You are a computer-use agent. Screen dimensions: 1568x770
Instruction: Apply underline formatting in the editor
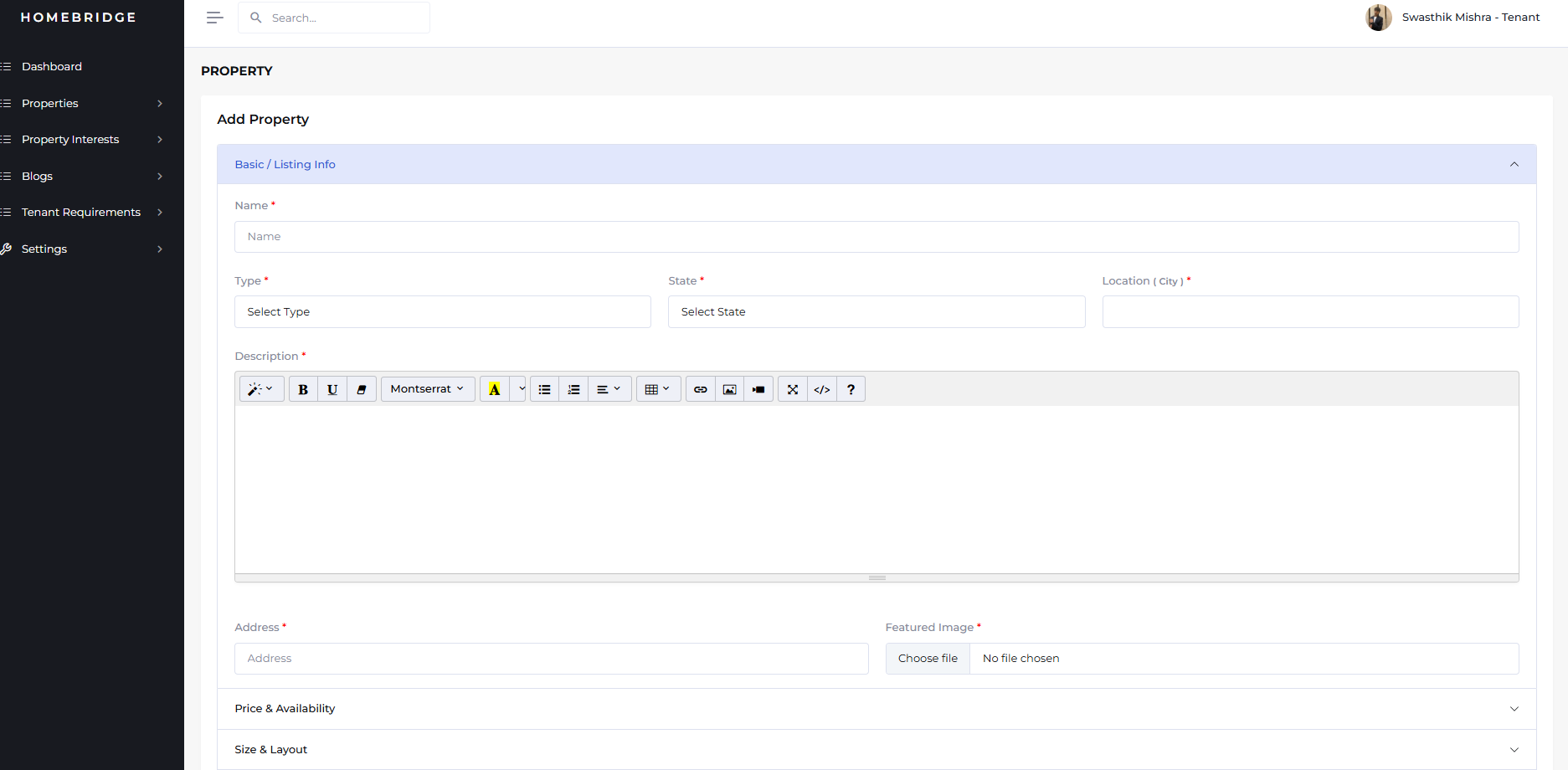pos(332,389)
